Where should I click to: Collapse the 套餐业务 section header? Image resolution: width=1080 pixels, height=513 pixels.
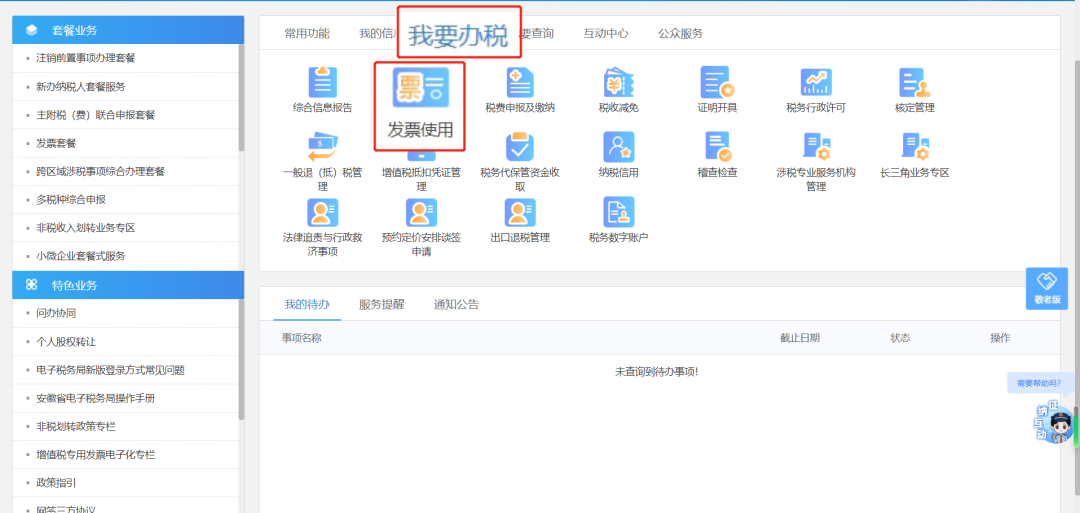pyautogui.click(x=127, y=30)
